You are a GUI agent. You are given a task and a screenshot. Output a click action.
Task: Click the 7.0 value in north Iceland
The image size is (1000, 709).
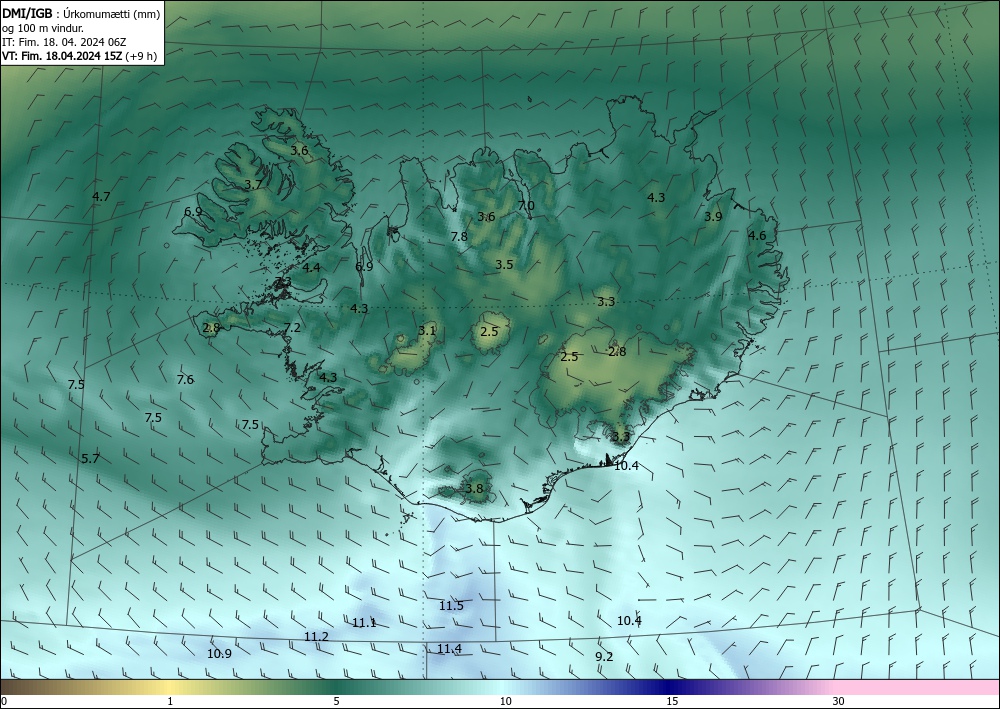click(x=526, y=205)
